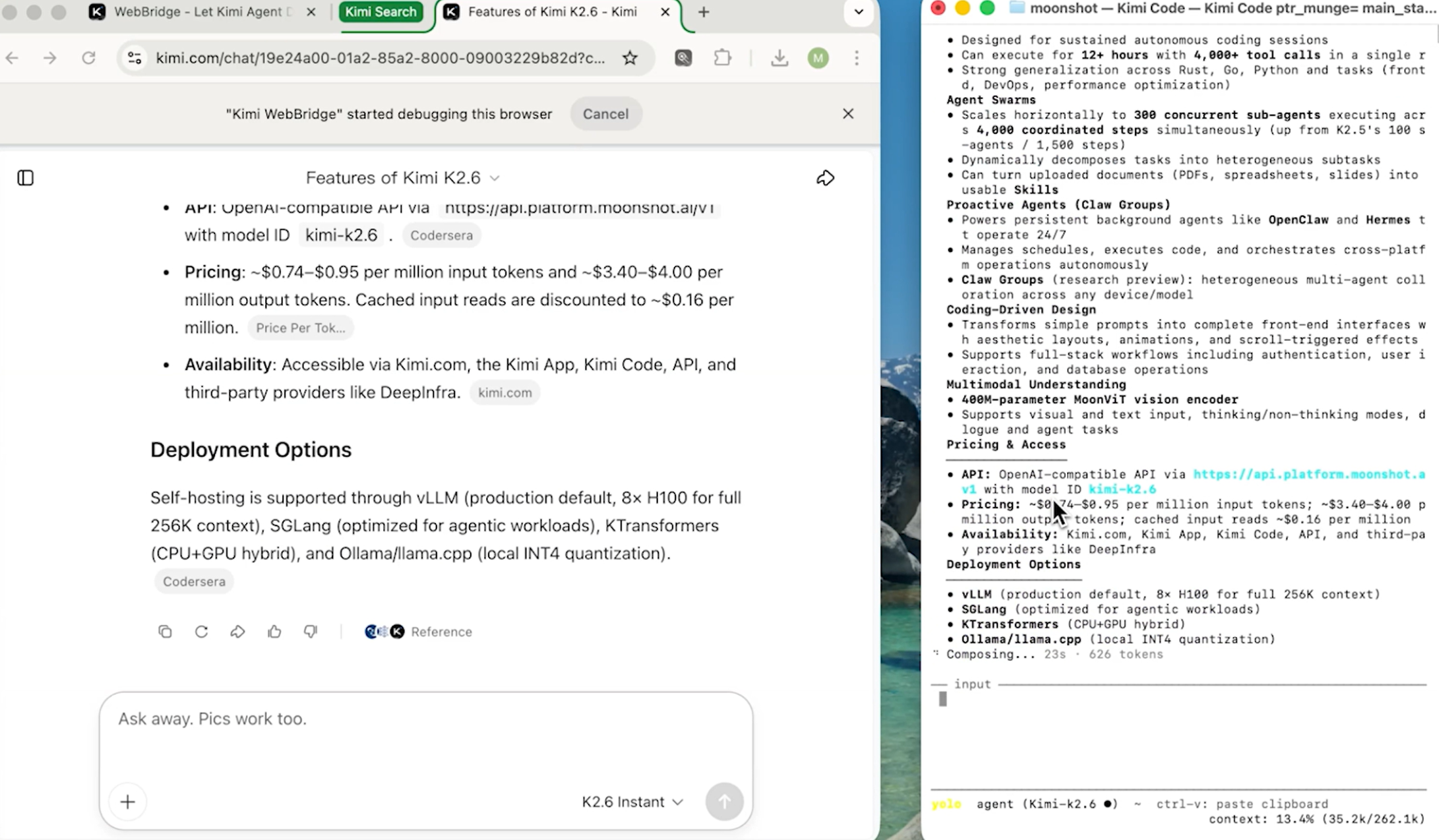
Task: Open the Kimi Search tab group label
Action: [381, 12]
